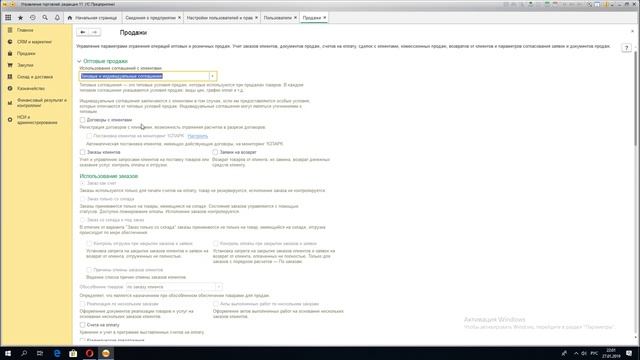640x360 pixels.
Task: Go back with the left arrow
Action: (x=82, y=32)
